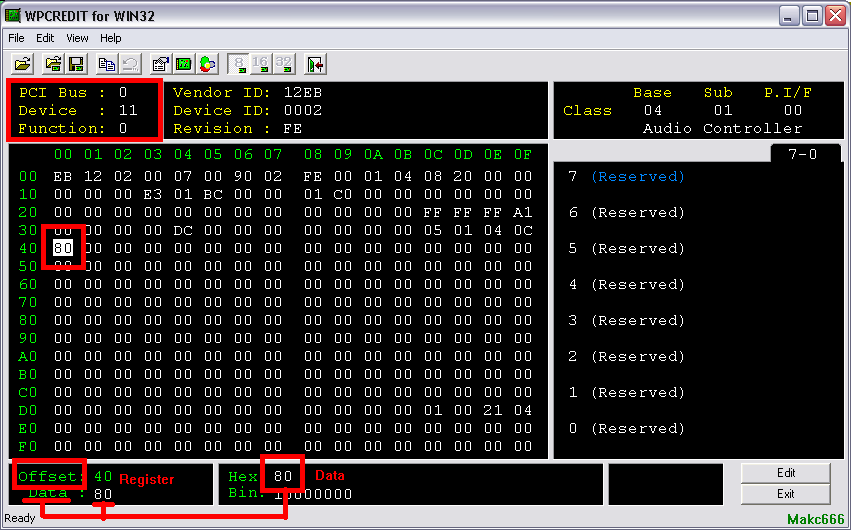Image resolution: width=851 pixels, height=530 pixels.
Task: Click the green PCI device board icon
Action: tap(184, 64)
